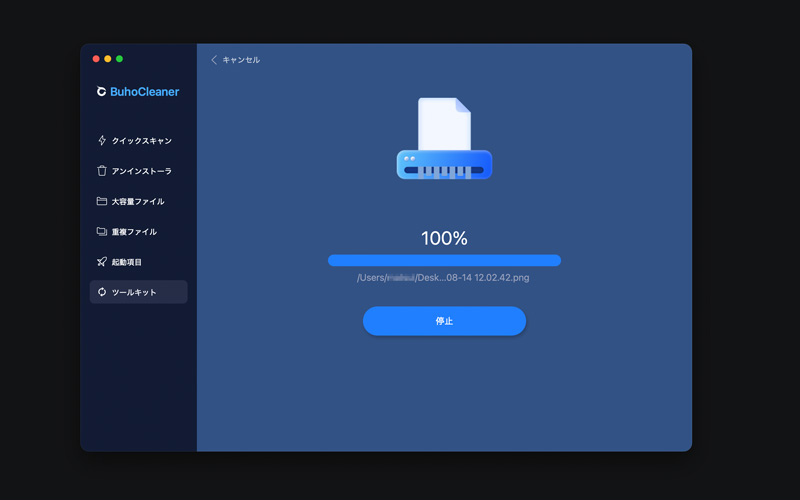The width and height of the screenshot is (800, 500).
Task: Click the back chevron beside キャンセル
Action: tap(214, 60)
